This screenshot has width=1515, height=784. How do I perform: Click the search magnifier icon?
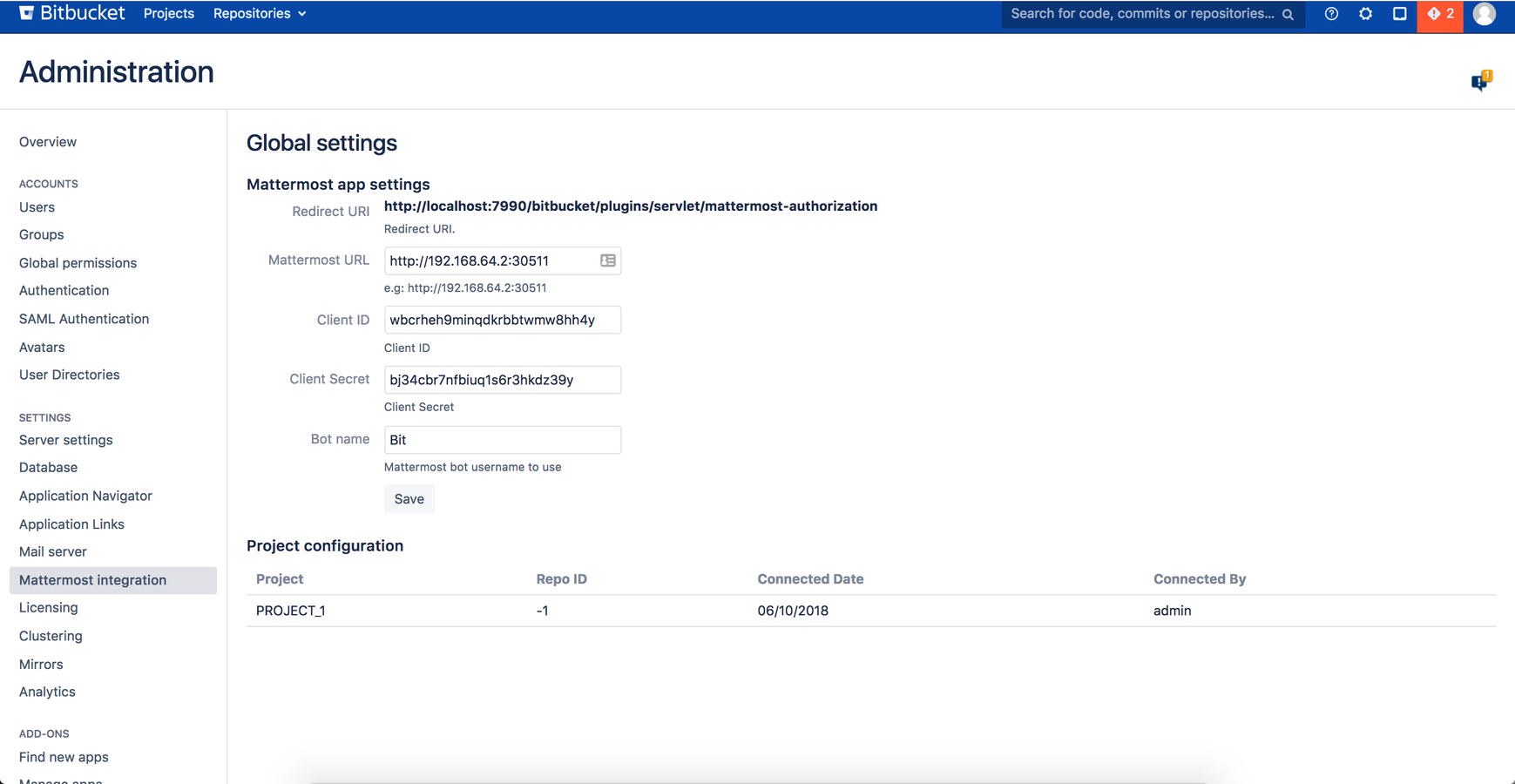tap(1288, 14)
